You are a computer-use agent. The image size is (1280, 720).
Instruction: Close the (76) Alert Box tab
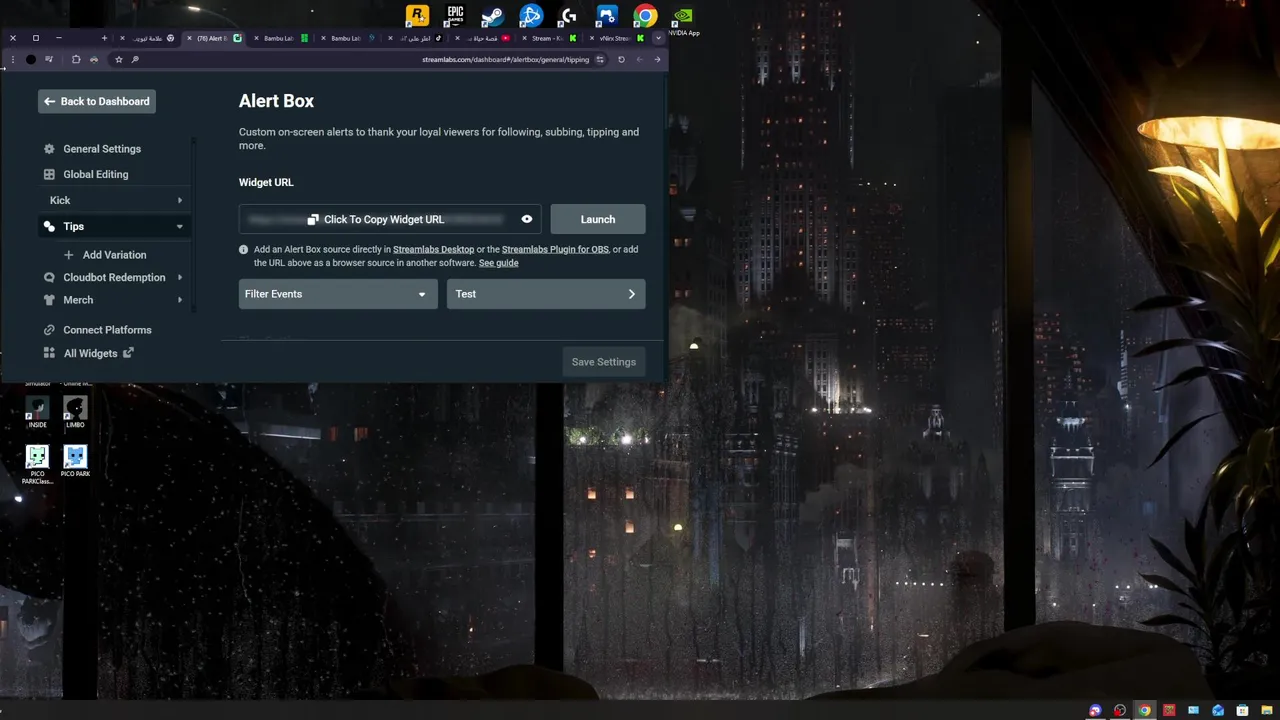pos(189,38)
